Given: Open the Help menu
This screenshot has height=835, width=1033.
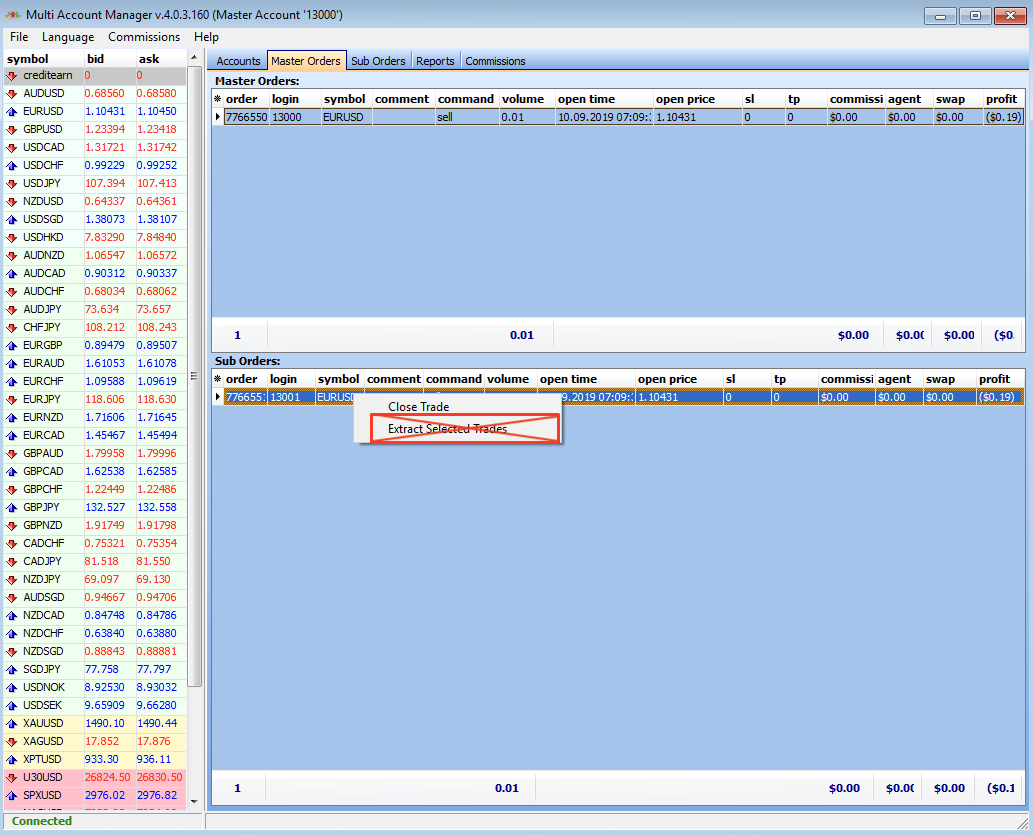Looking at the screenshot, I should pos(206,37).
